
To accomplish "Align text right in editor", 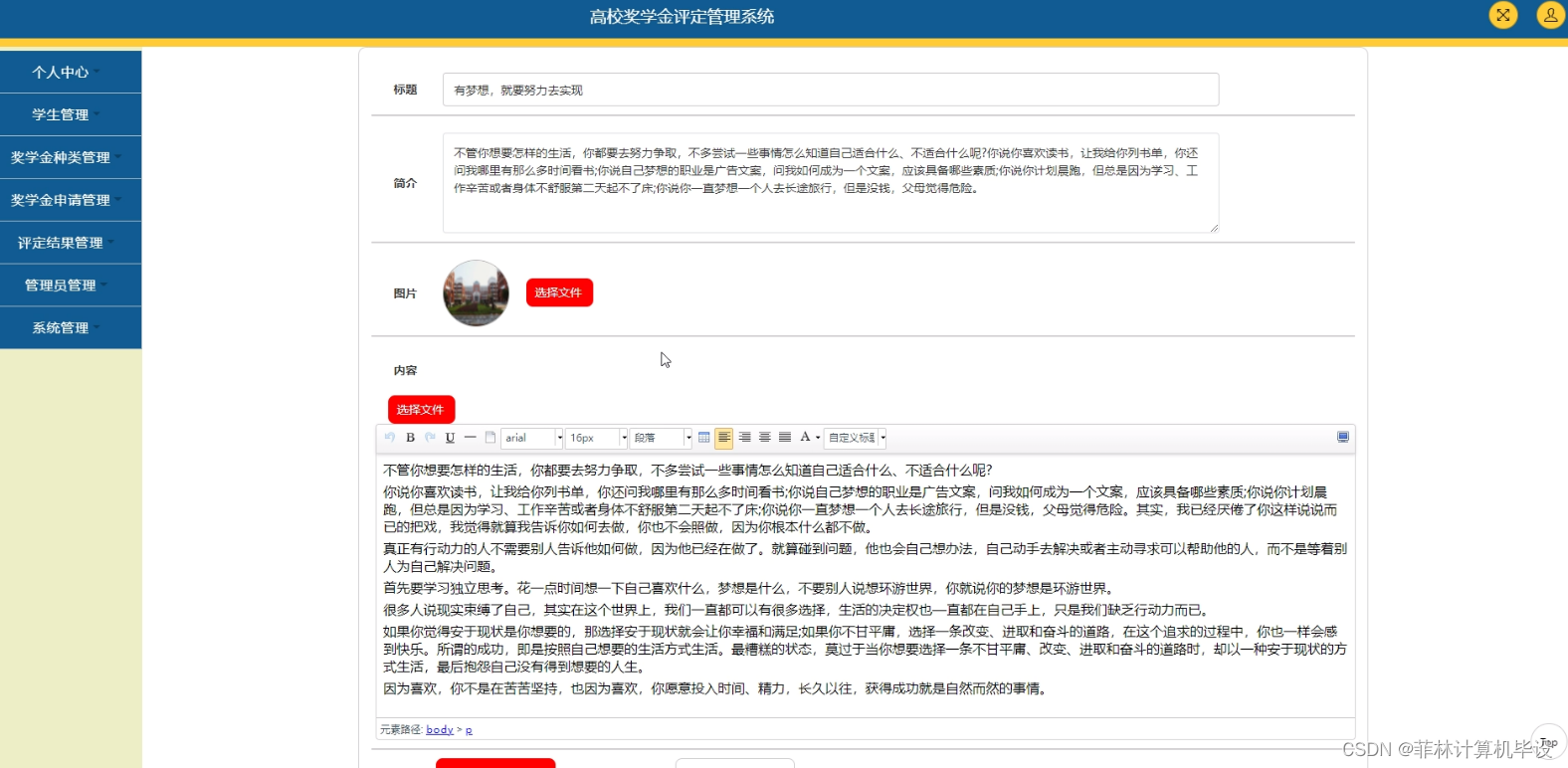I will tap(744, 438).
